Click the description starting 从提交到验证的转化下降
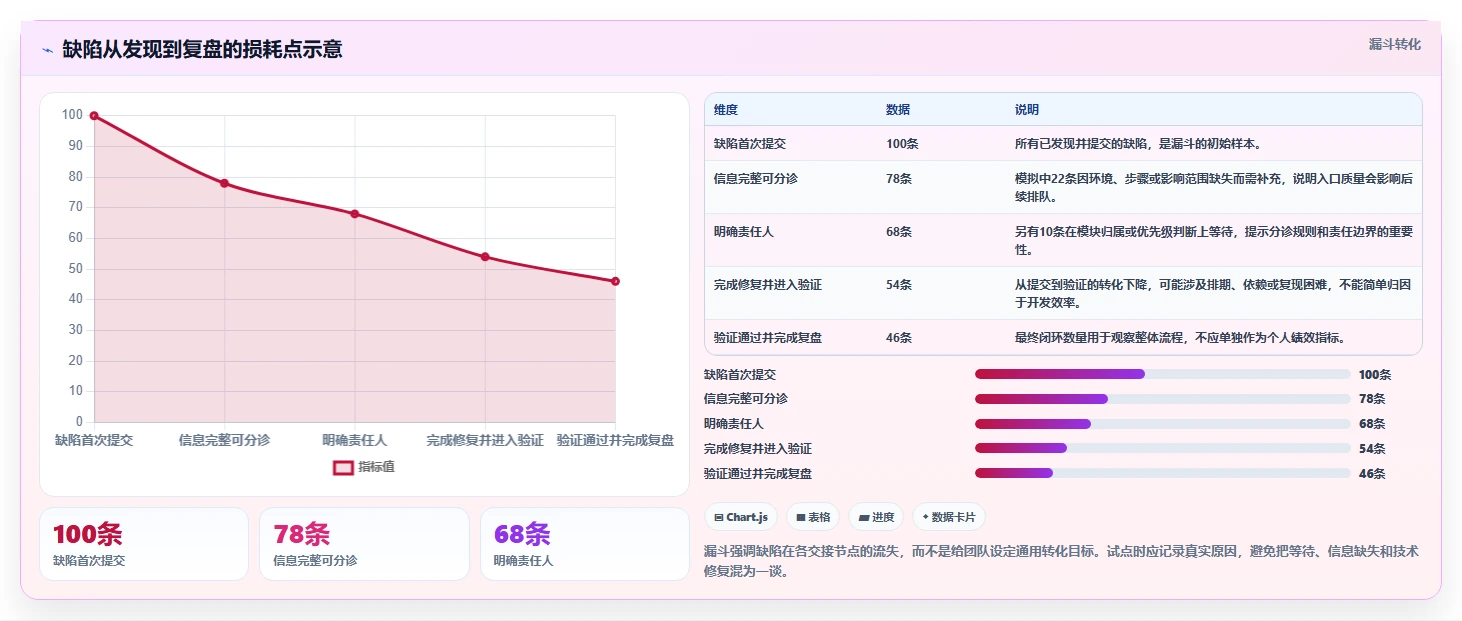The image size is (1462, 621). pyautogui.click(x=1213, y=294)
